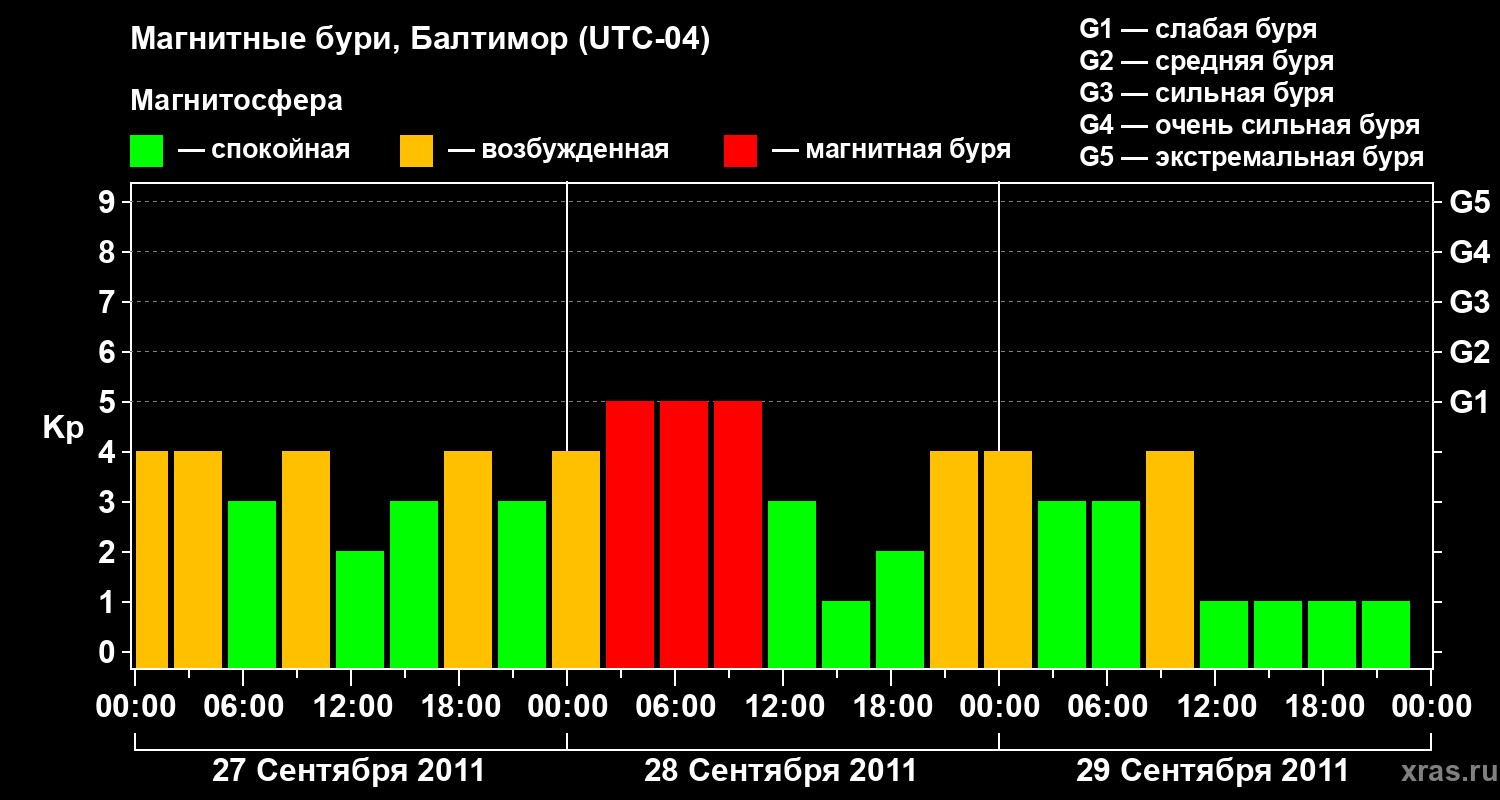
Task: Click the lowest green bar on 28 Сентября
Action: (x=846, y=634)
